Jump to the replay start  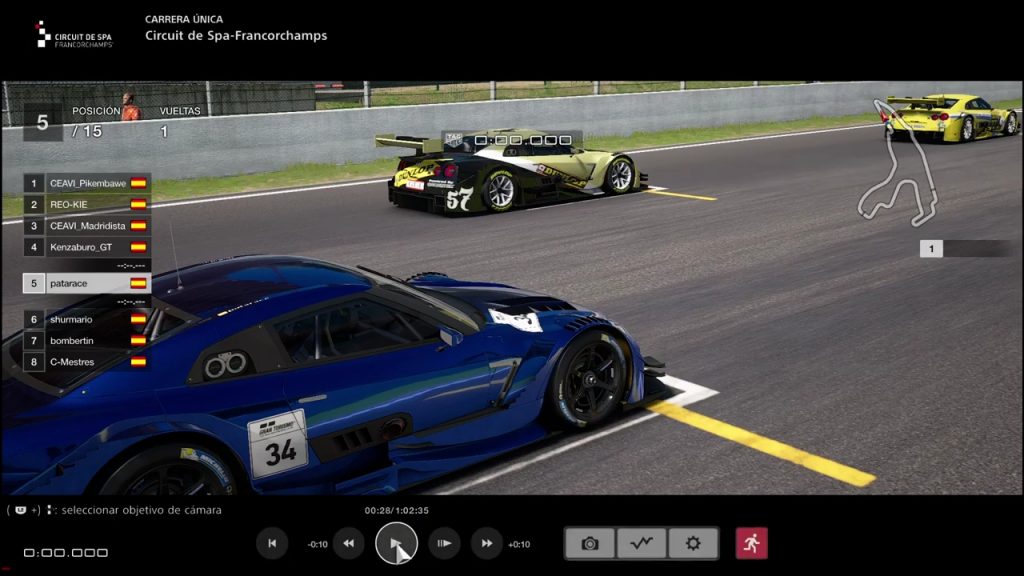point(272,543)
